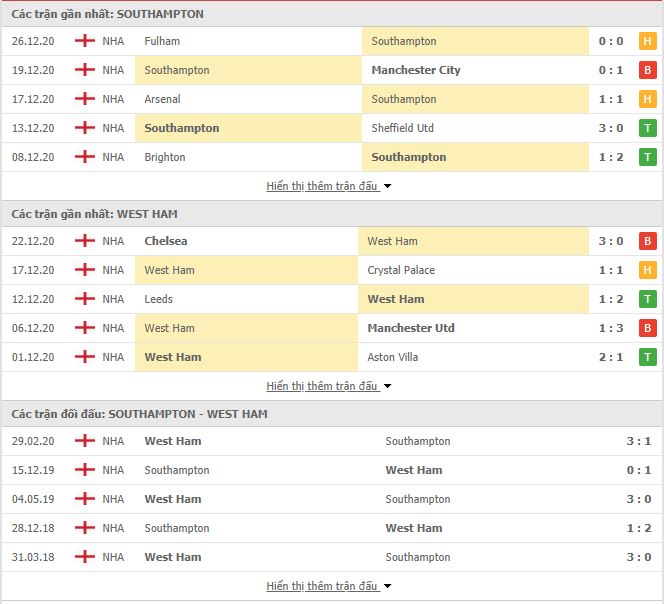Select the highlighted Southampton cell versus Brighton
Image resolution: width=664 pixels, height=604 pixels.
tap(475, 157)
